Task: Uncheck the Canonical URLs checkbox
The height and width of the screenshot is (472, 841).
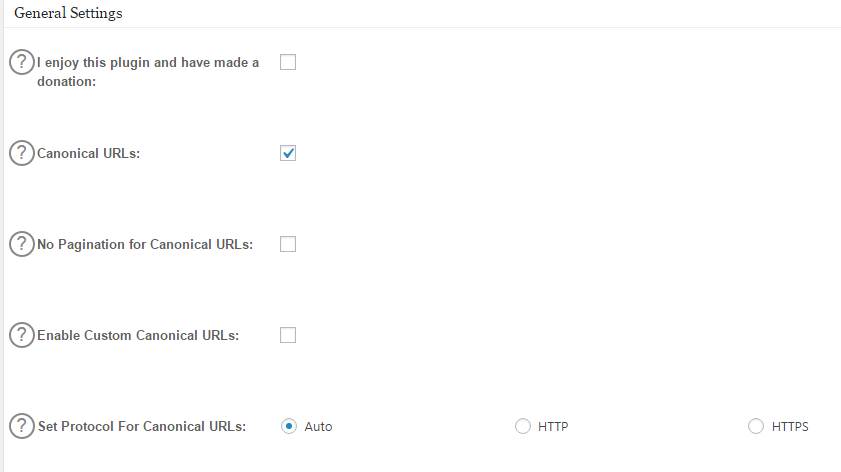Action: tap(288, 153)
